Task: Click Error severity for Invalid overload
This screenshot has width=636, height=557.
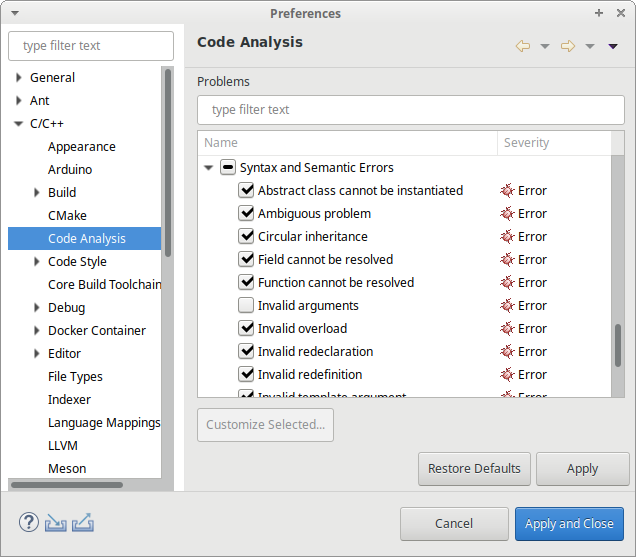Action: coord(523,328)
